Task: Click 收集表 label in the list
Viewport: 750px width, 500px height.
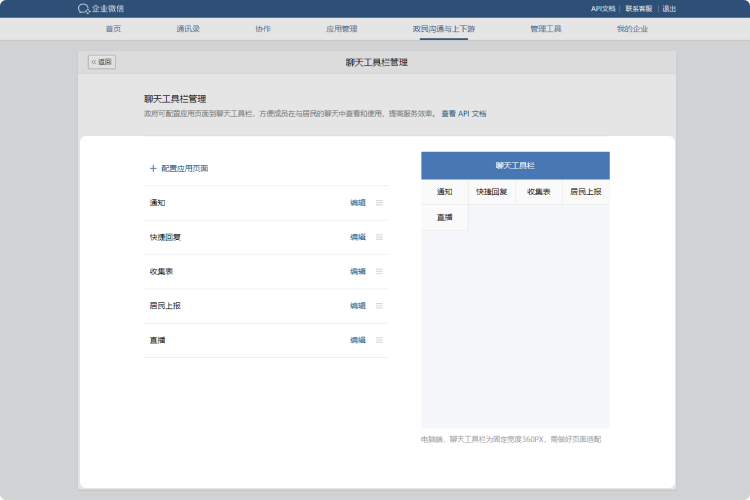Action: pyautogui.click(x=161, y=272)
